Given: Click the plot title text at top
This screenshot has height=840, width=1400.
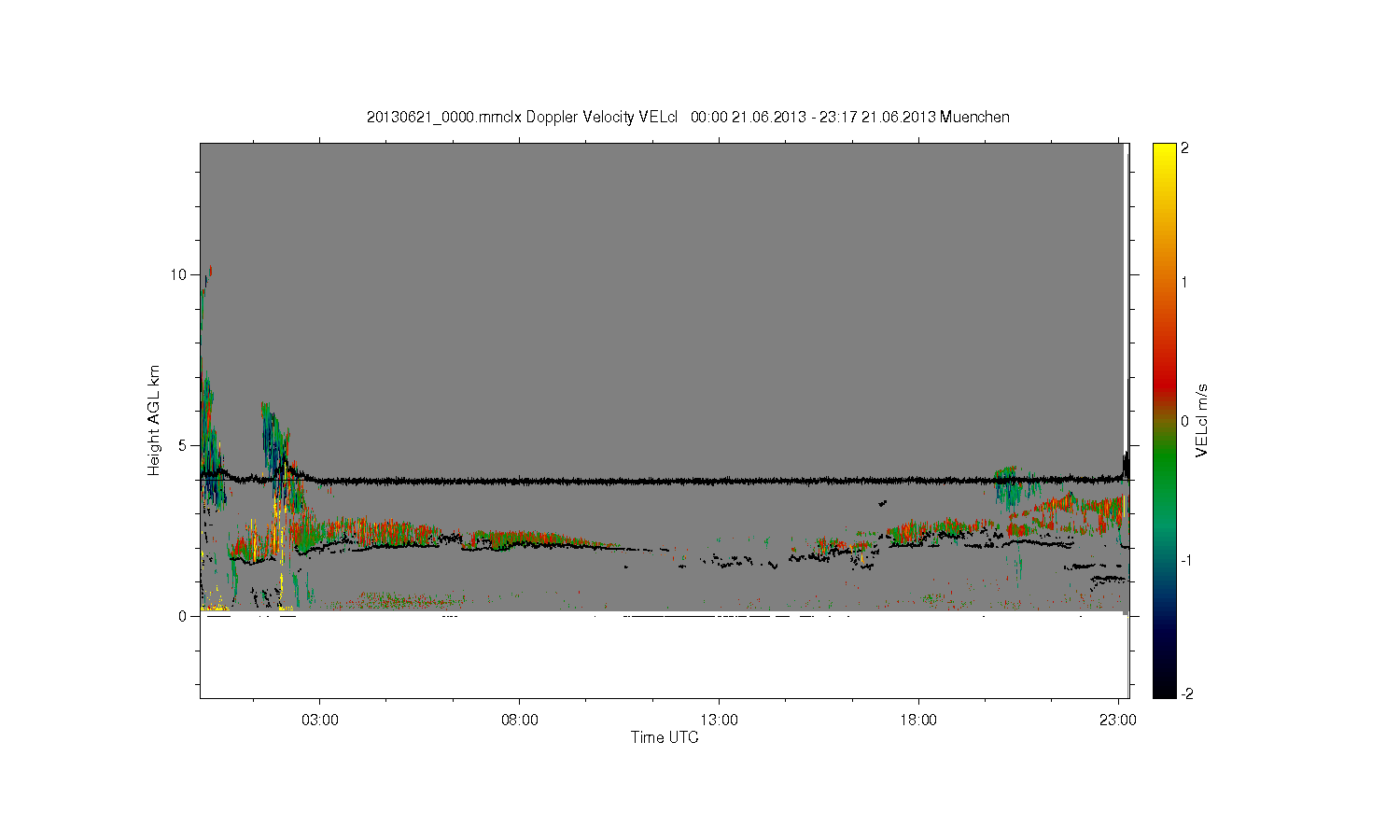Looking at the screenshot, I should (688, 117).
